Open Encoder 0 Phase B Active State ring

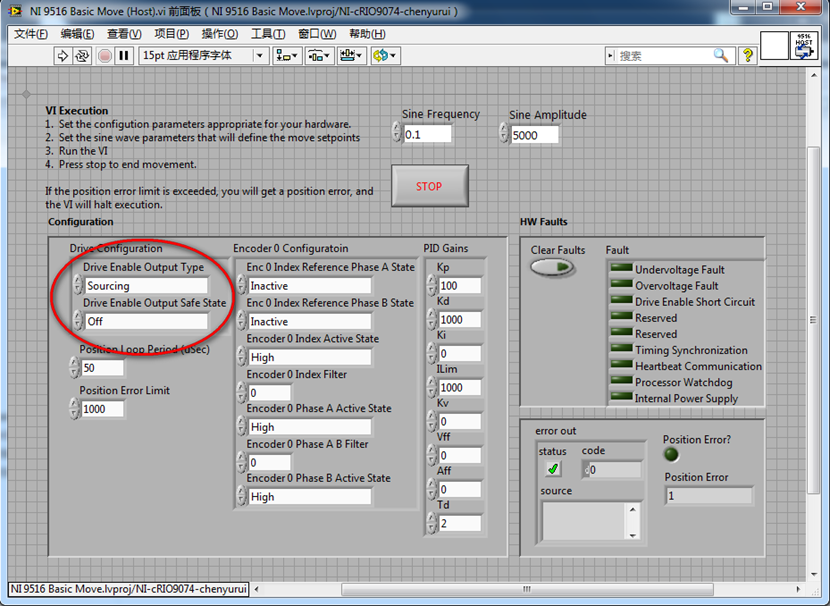pyautogui.click(x=310, y=496)
